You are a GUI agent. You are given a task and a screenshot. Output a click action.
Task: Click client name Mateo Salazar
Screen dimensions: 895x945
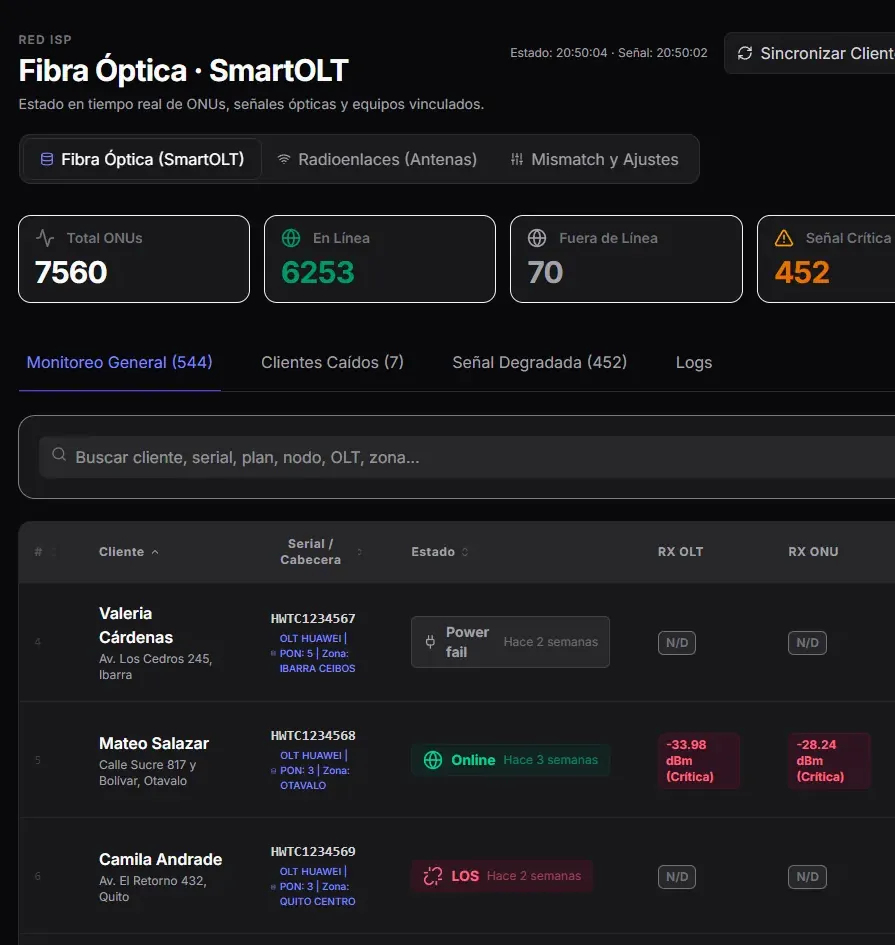[154, 743]
